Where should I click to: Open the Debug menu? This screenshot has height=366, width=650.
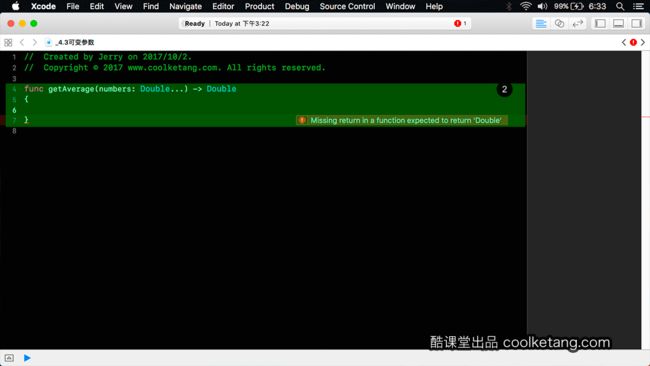(x=297, y=6)
